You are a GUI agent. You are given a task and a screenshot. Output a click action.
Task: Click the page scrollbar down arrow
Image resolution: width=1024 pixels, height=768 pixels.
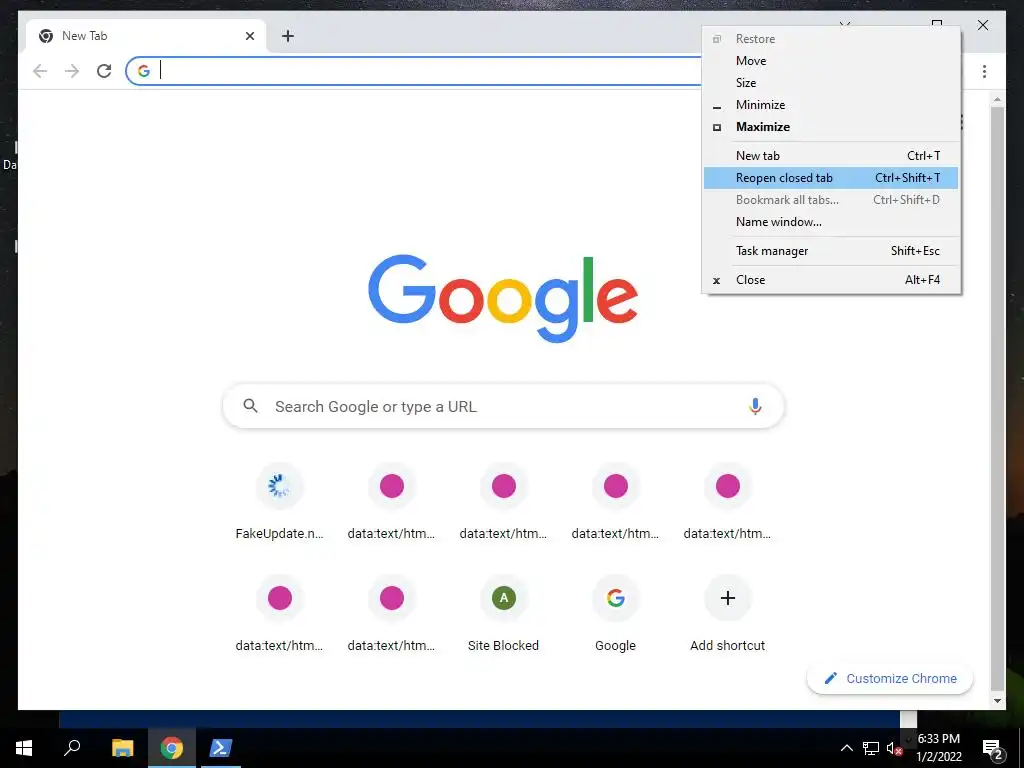click(997, 701)
